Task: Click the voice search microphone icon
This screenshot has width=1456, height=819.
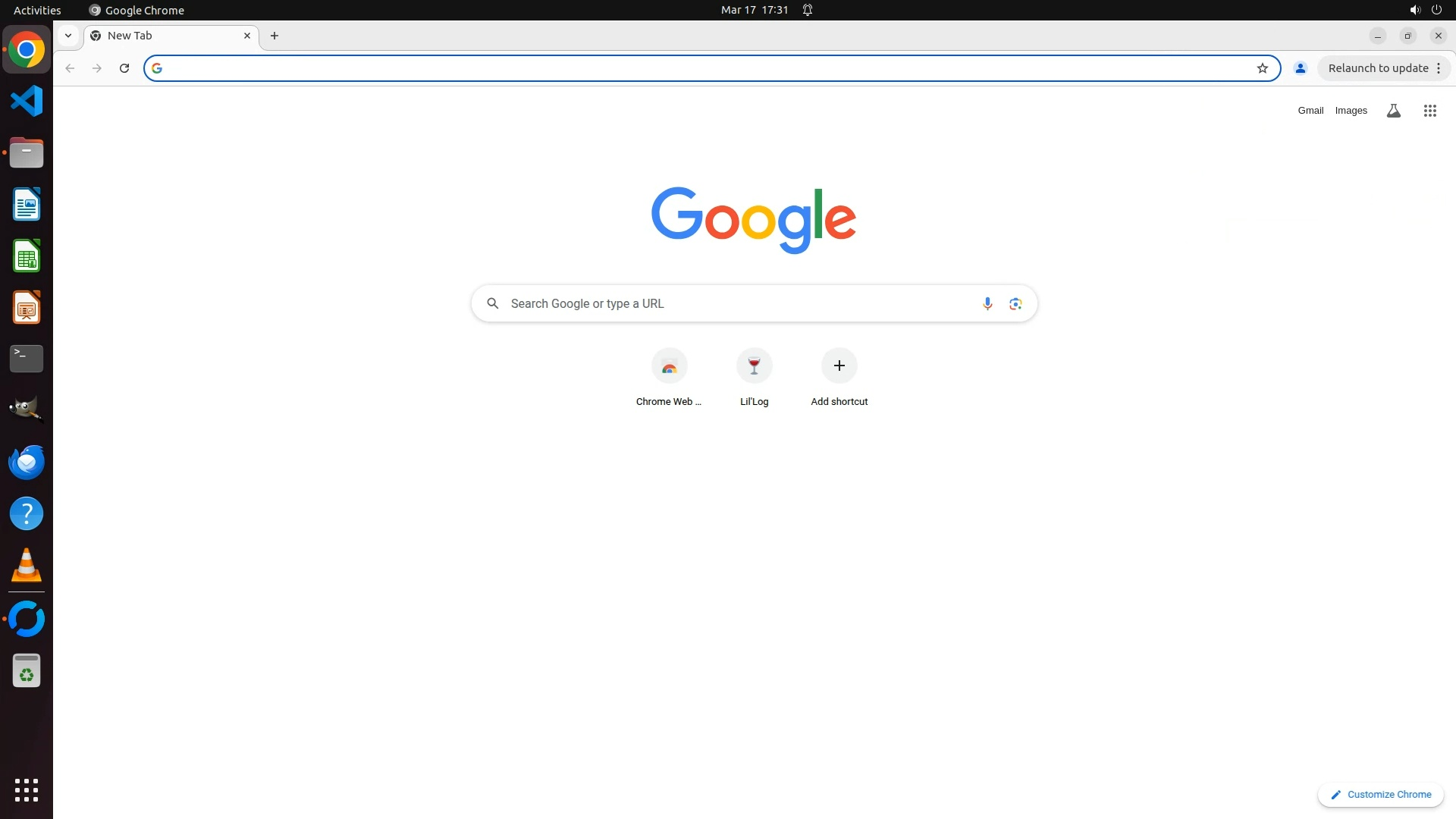Action: point(987,303)
